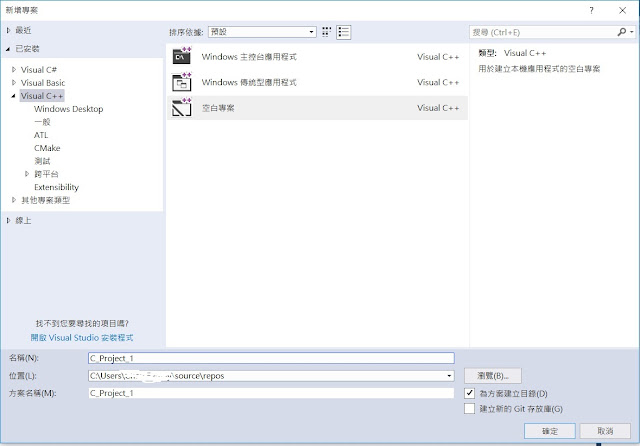Collapse the Installed (已安裝) section
Image resolution: width=640 pixels, height=446 pixels.
click(8, 49)
